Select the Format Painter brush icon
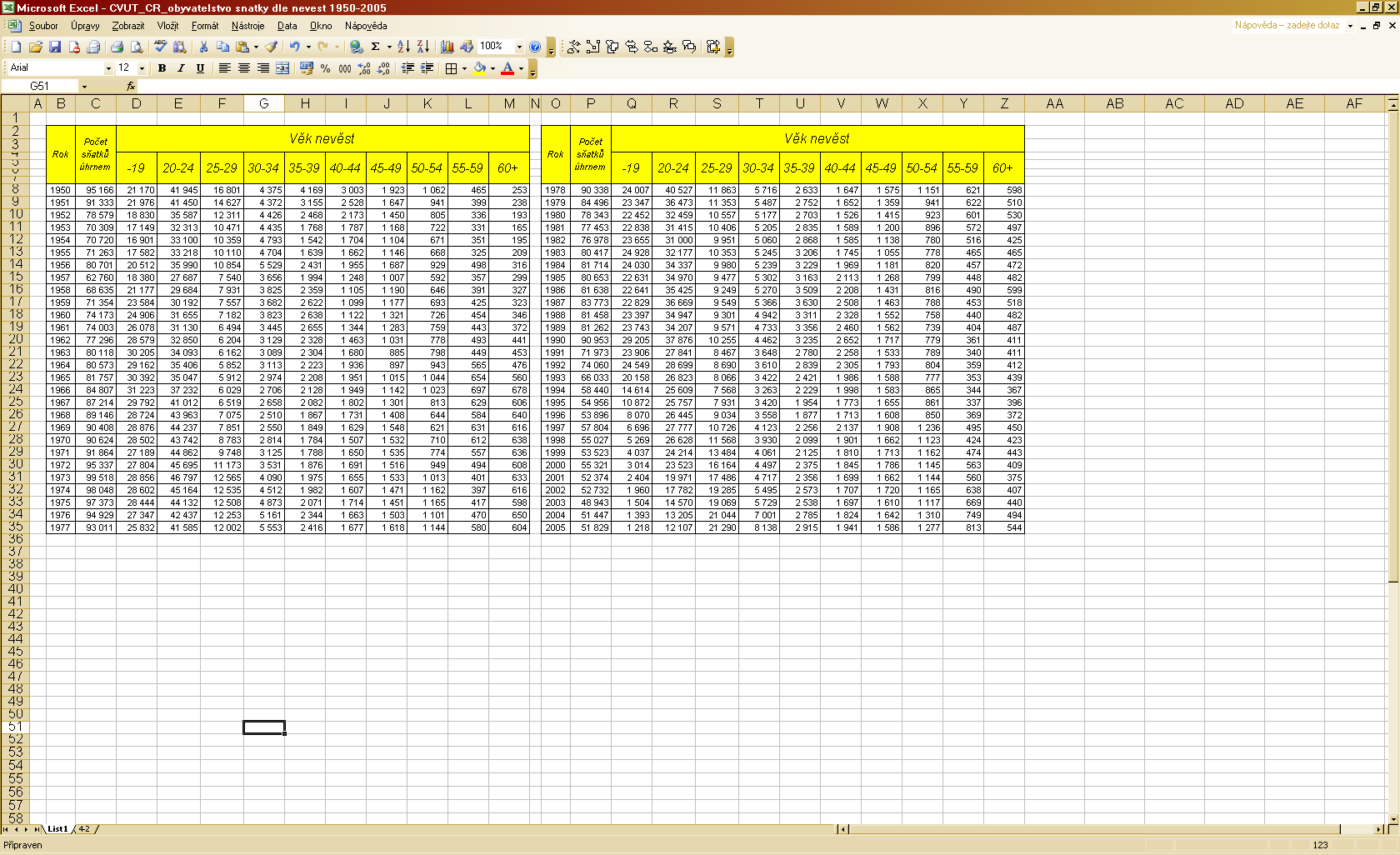The height and width of the screenshot is (855, 1400). (x=272, y=47)
